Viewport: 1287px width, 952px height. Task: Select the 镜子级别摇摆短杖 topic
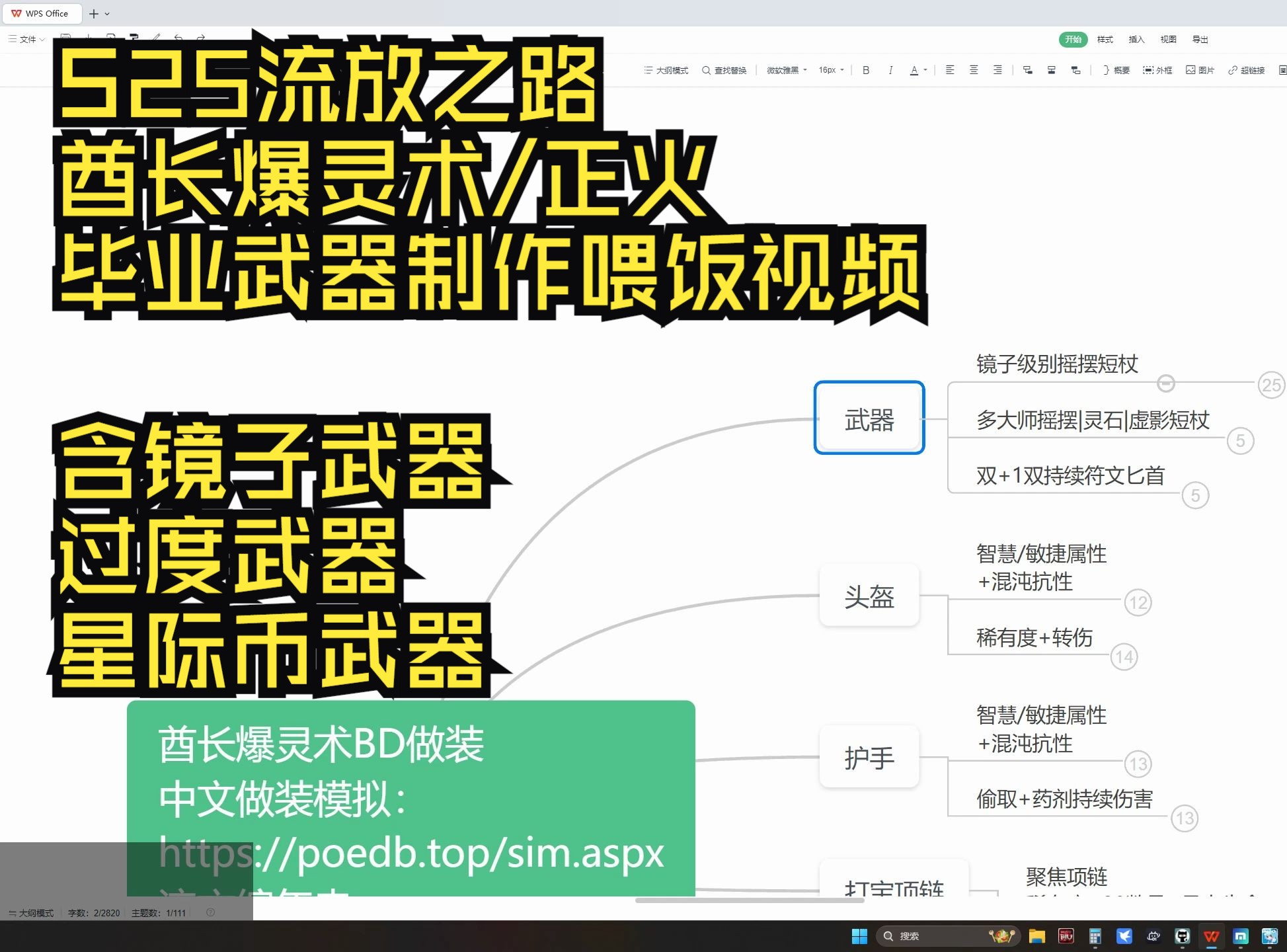[x=1056, y=364]
